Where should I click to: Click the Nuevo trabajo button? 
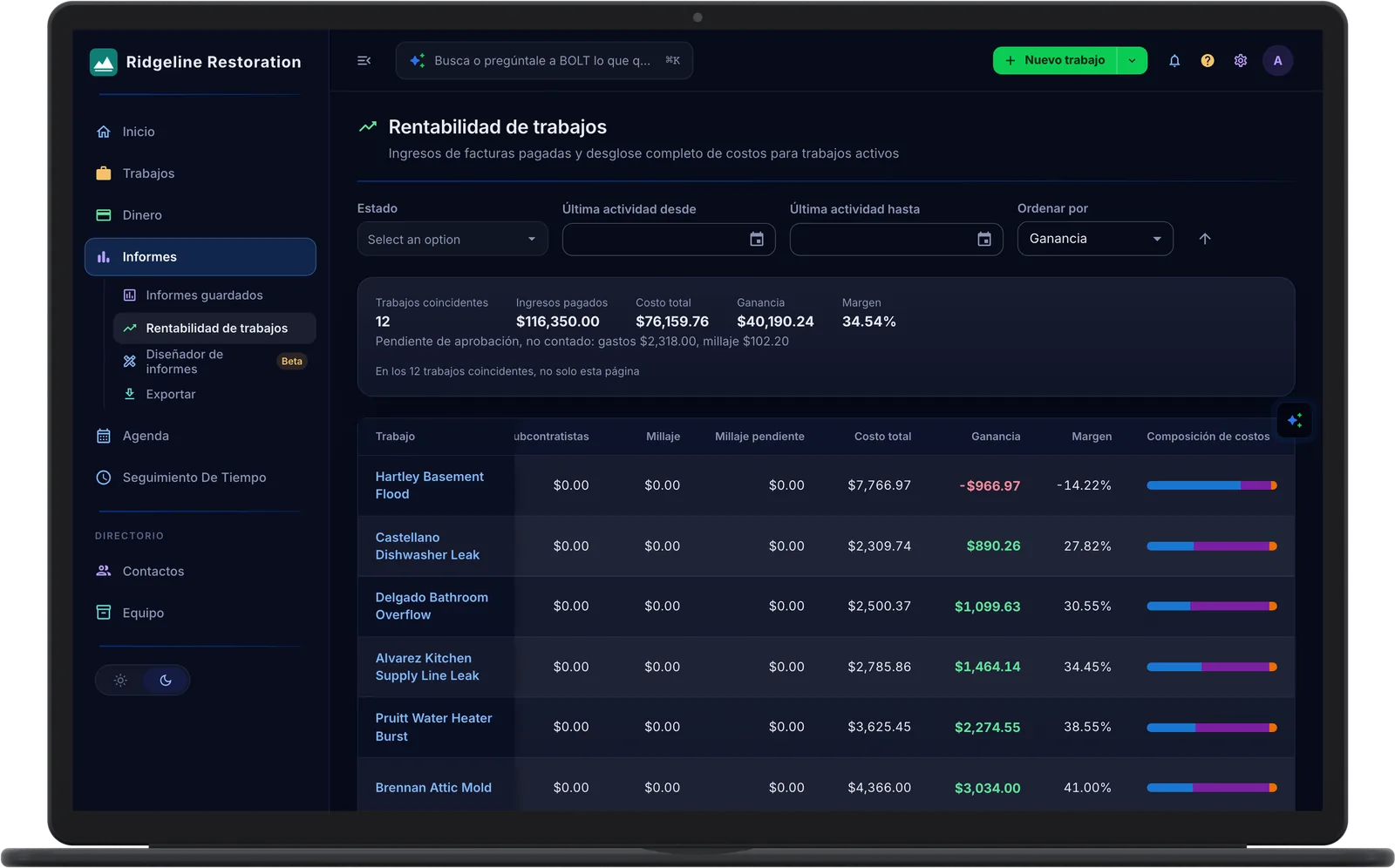(1055, 61)
